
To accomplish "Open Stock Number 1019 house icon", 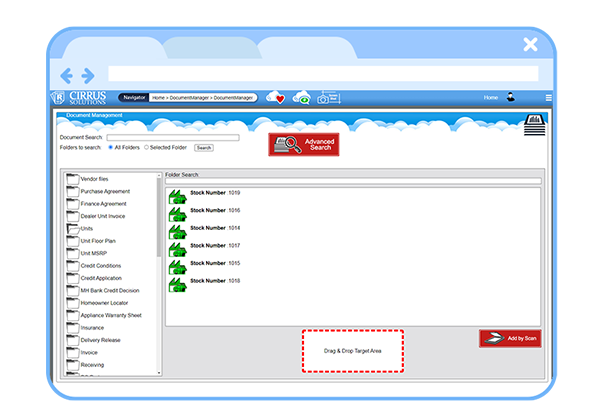I will tap(177, 193).
